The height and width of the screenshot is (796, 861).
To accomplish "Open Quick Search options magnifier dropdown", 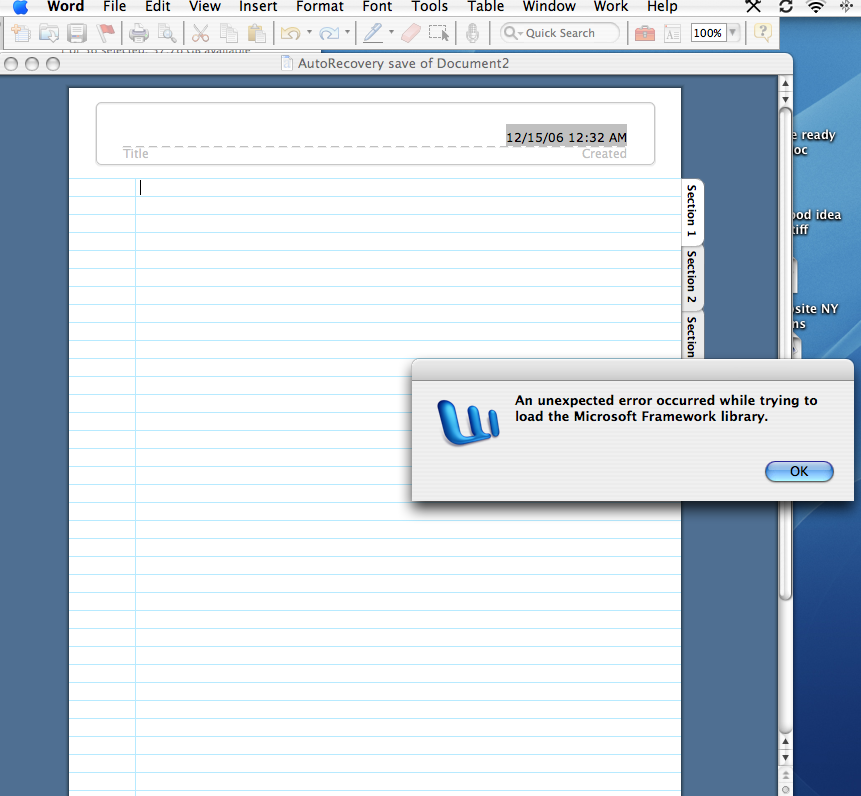I will tap(512, 33).
